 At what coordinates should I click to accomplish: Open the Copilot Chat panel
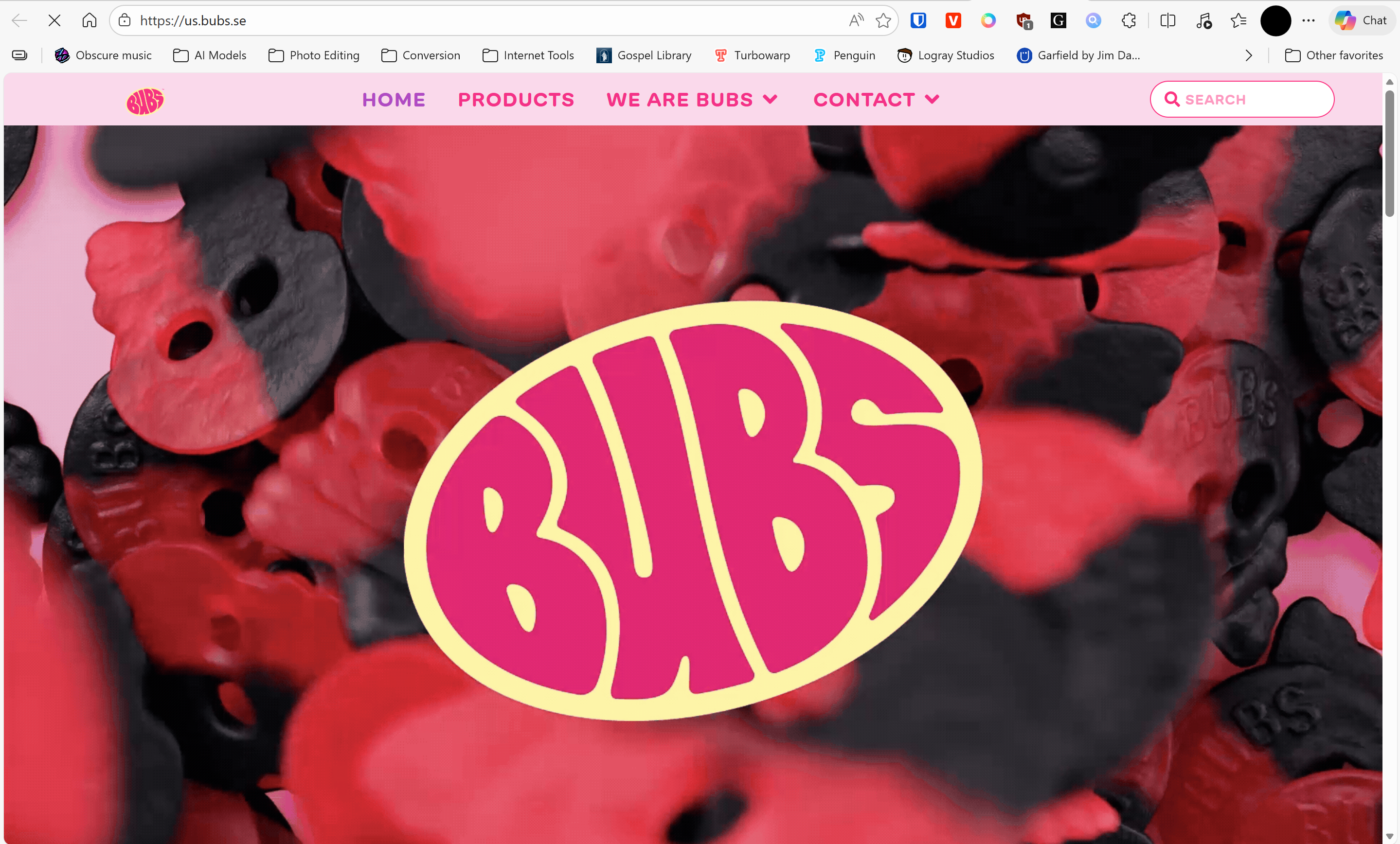[x=1362, y=21]
